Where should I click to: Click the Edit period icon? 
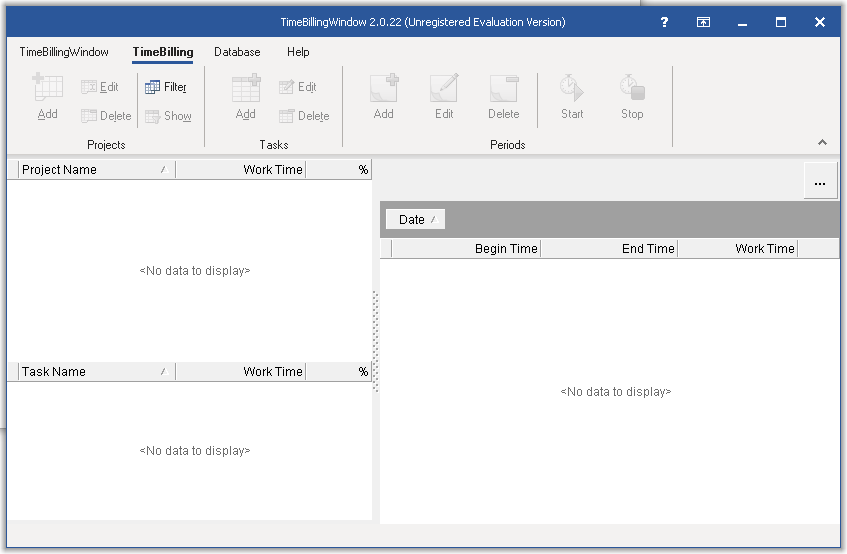(x=444, y=88)
